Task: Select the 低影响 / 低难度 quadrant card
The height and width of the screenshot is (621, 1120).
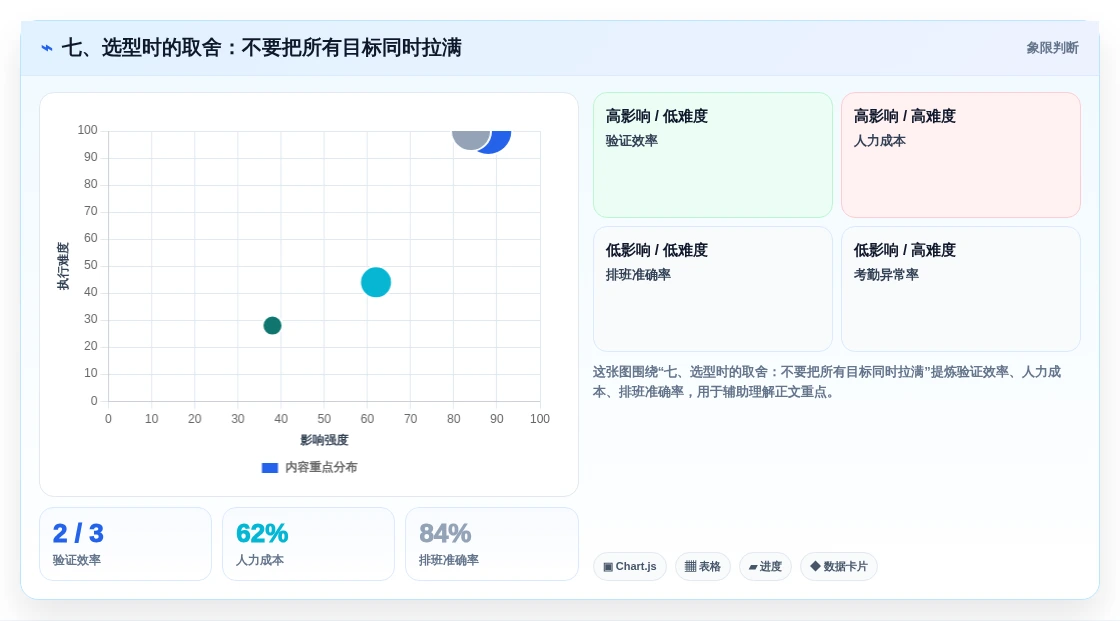Action: click(713, 289)
